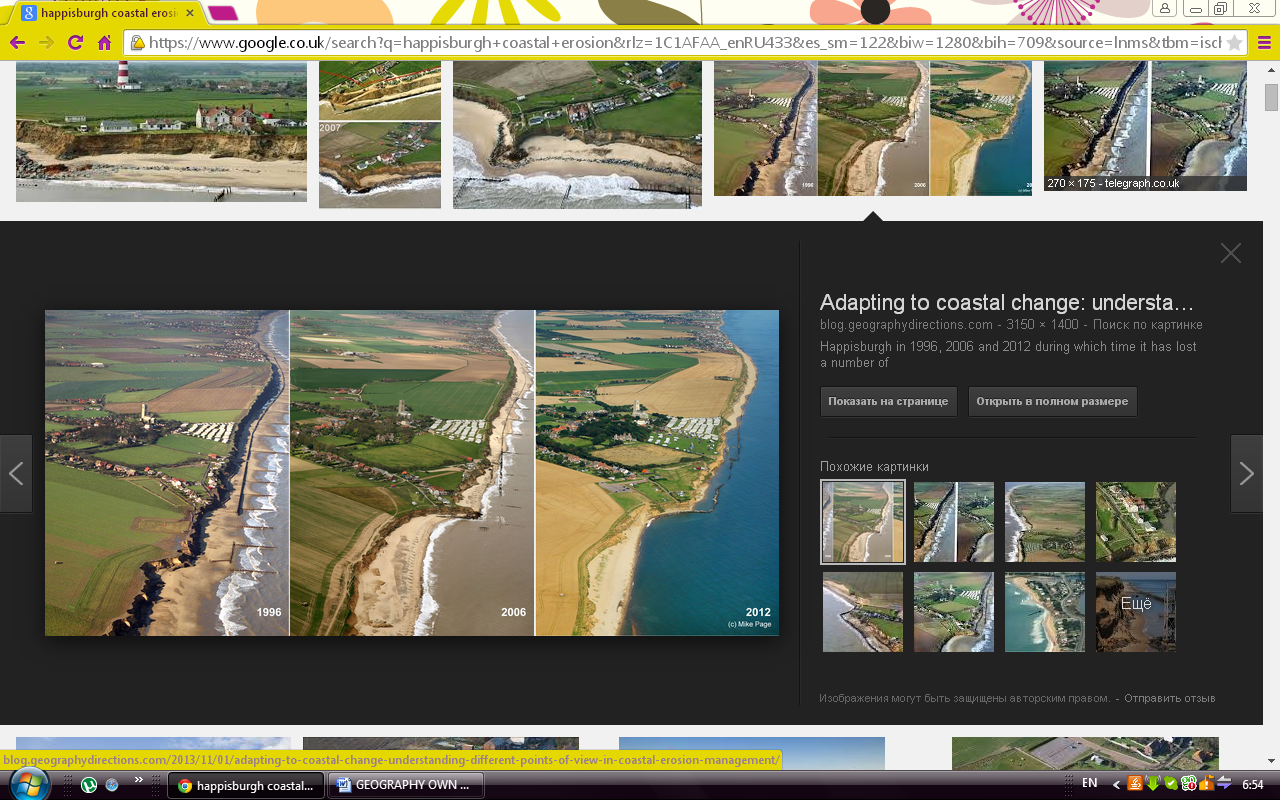This screenshot has height=800, width=1280.
Task: Open the Chrome menu (three bars)
Action: [1264, 43]
